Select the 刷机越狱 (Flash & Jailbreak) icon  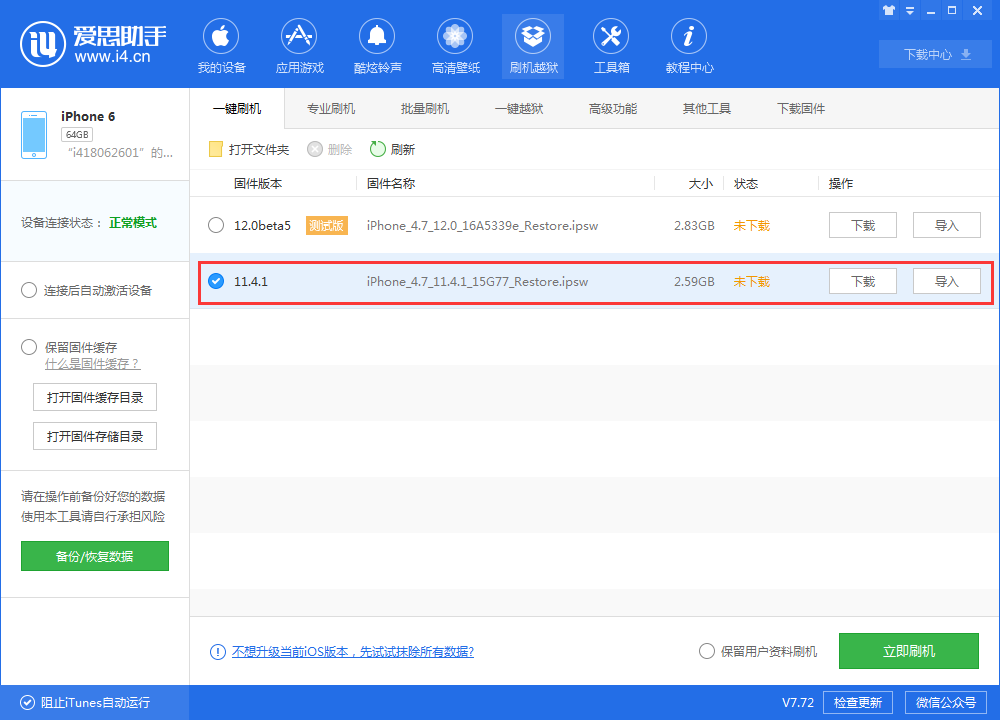[x=533, y=45]
